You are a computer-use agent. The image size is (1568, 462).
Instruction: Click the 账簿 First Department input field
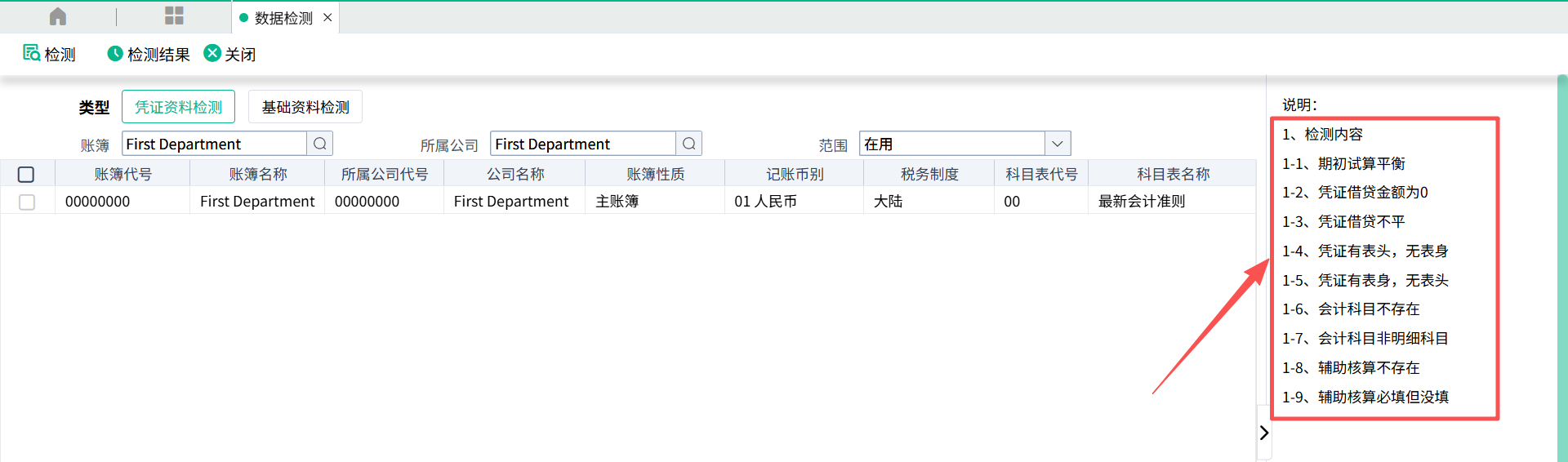(214, 144)
